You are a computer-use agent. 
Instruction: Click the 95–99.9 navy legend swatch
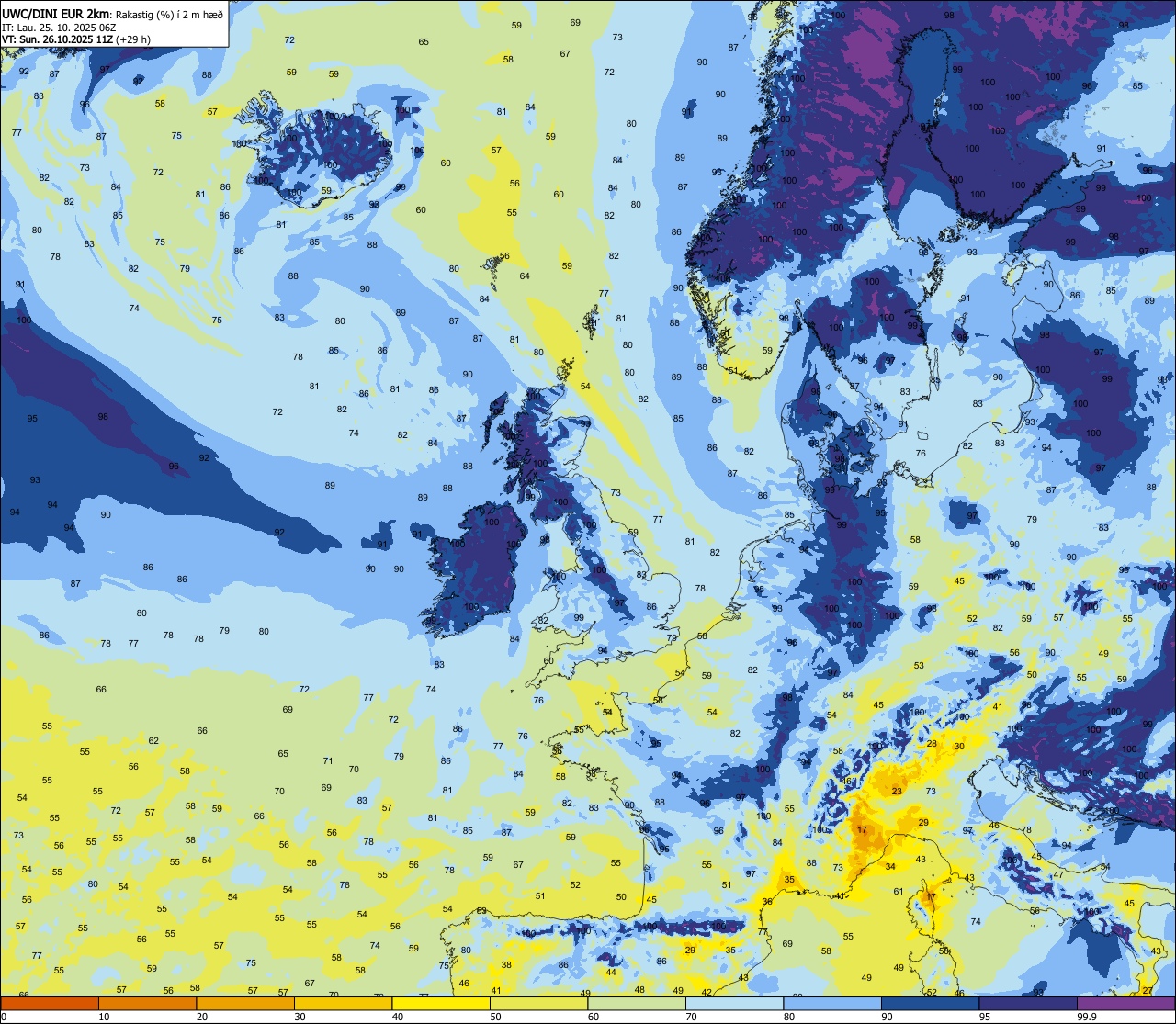1028,1003
